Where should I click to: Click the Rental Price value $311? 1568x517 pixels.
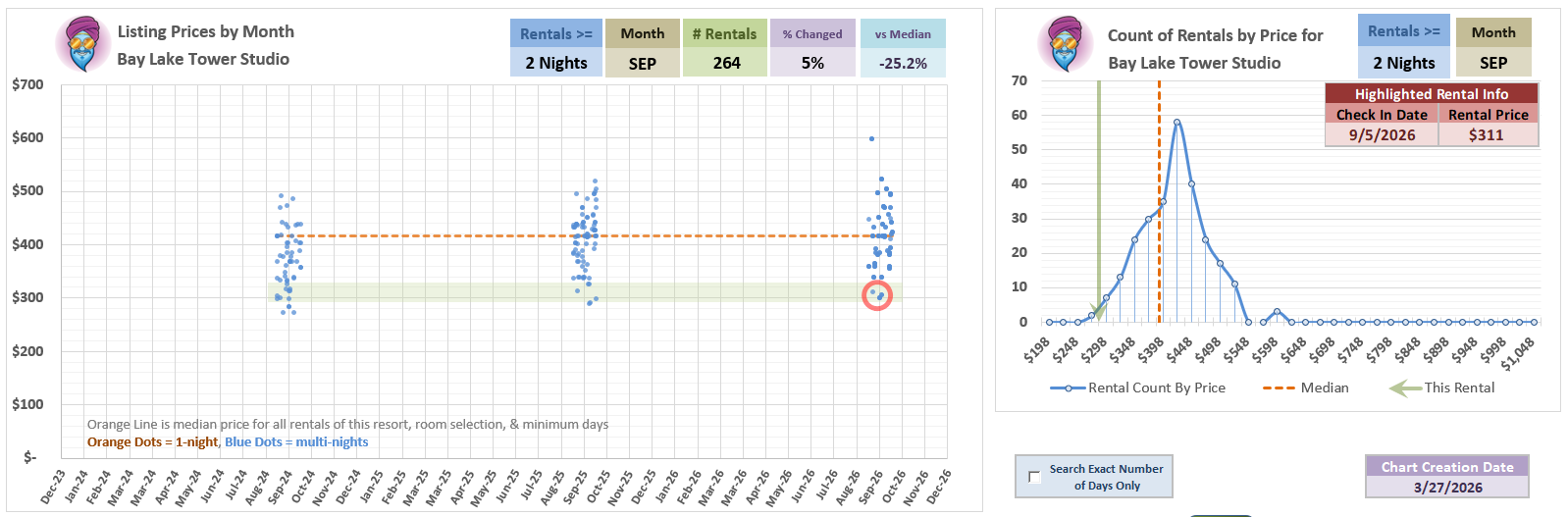[x=1487, y=135]
